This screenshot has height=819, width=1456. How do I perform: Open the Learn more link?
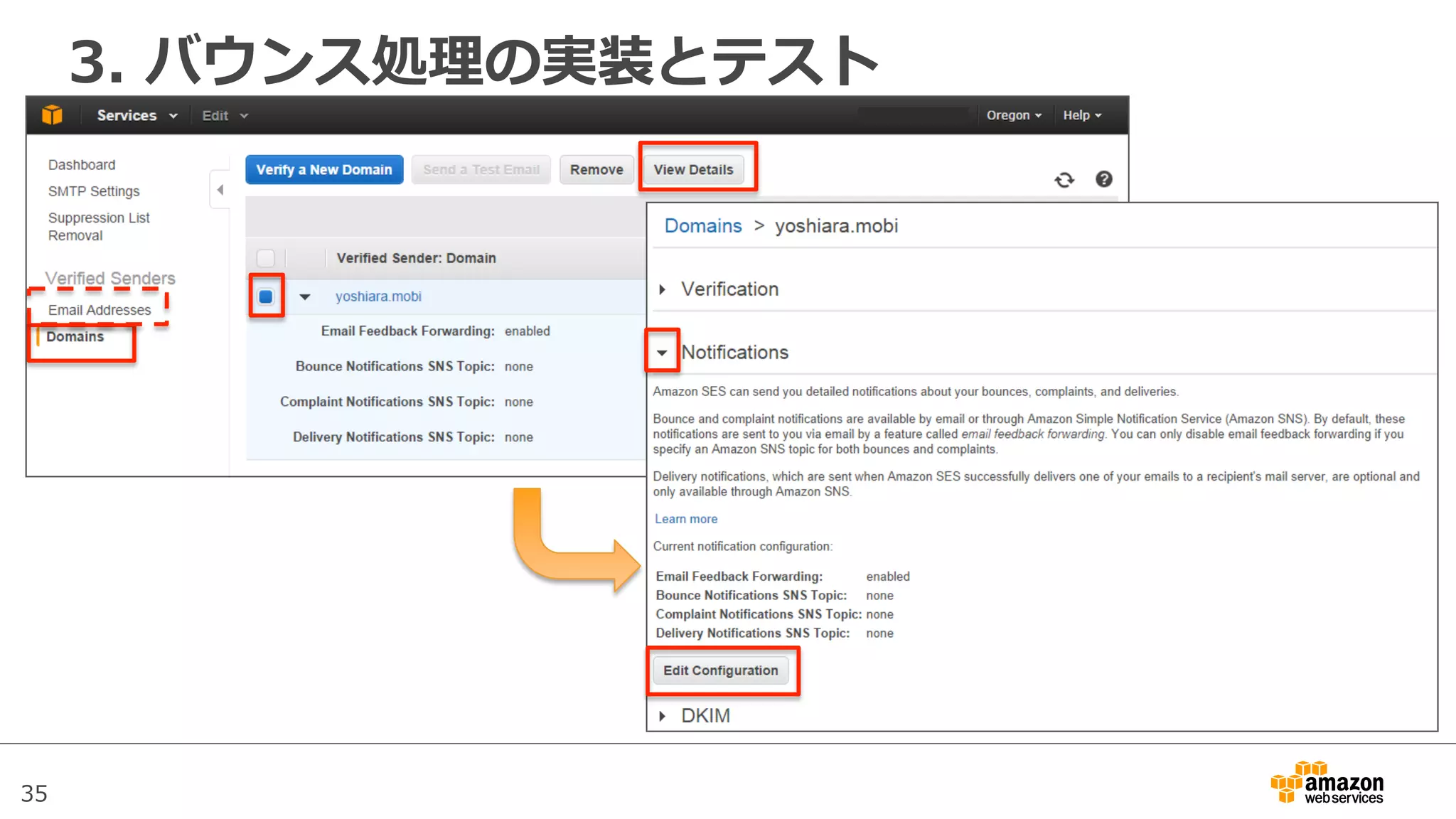coord(685,519)
